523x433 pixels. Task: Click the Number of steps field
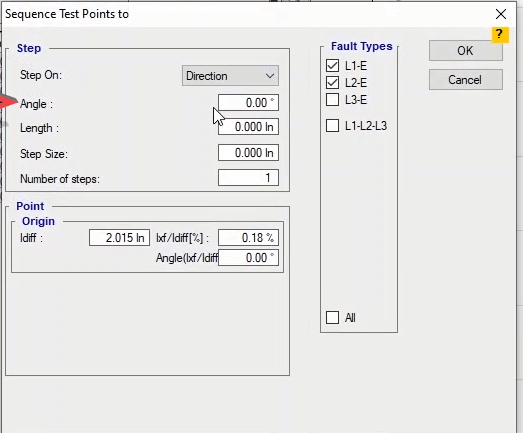248,177
